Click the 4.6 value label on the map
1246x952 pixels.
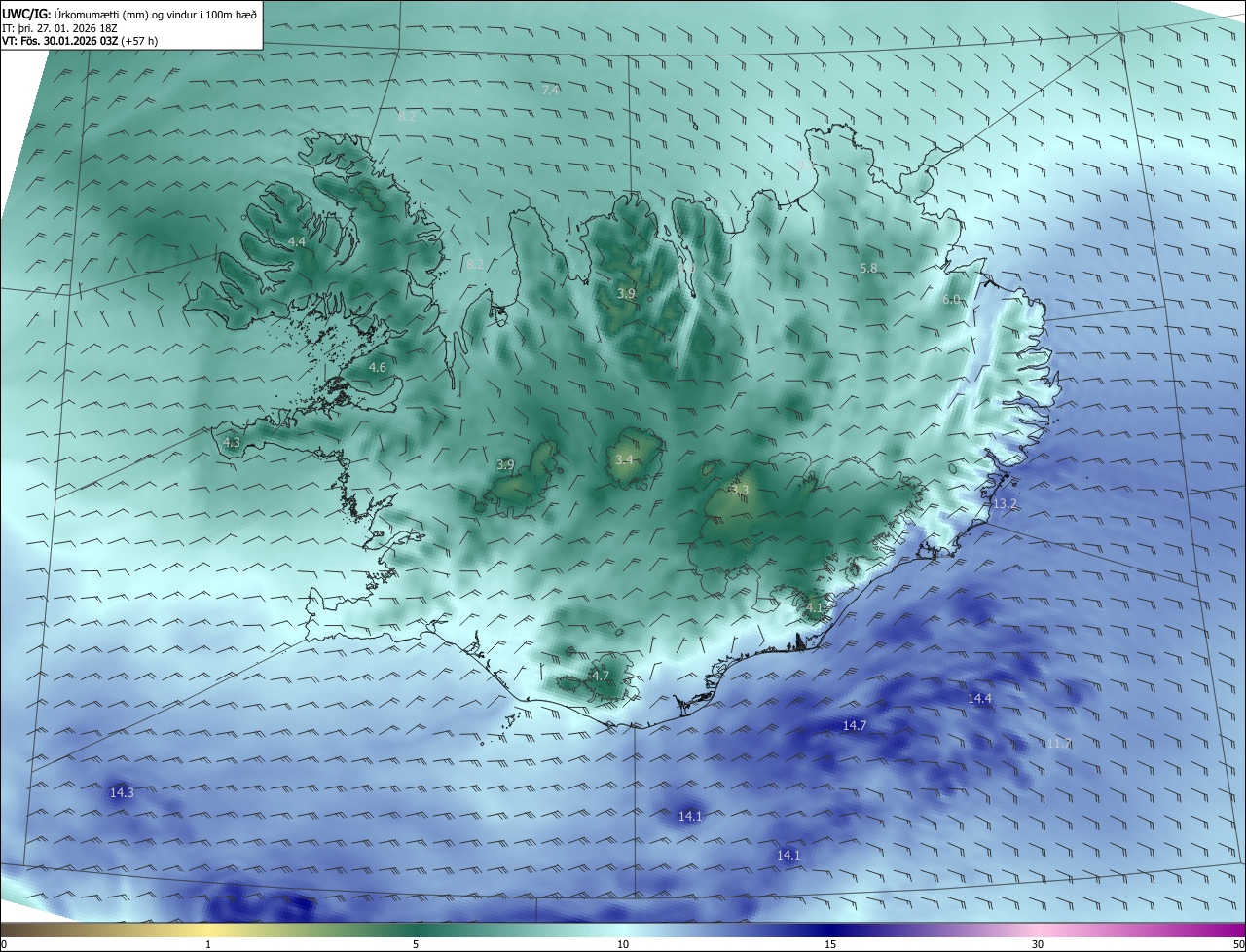378,368
